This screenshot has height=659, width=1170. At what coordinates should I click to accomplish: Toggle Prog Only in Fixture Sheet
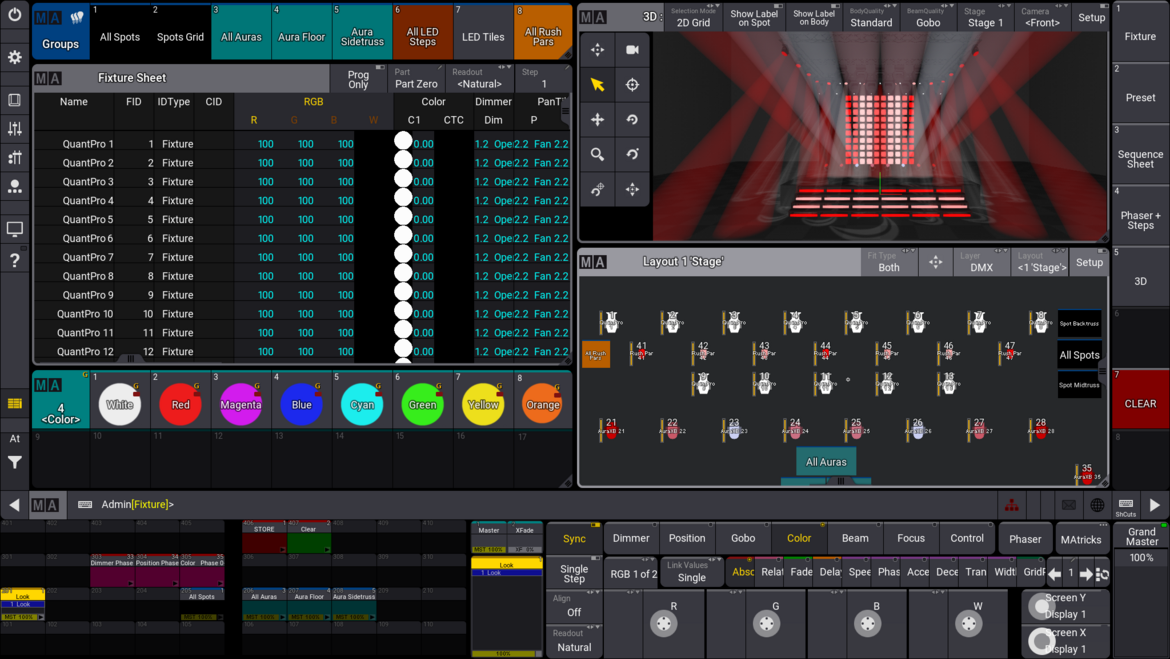click(x=358, y=78)
